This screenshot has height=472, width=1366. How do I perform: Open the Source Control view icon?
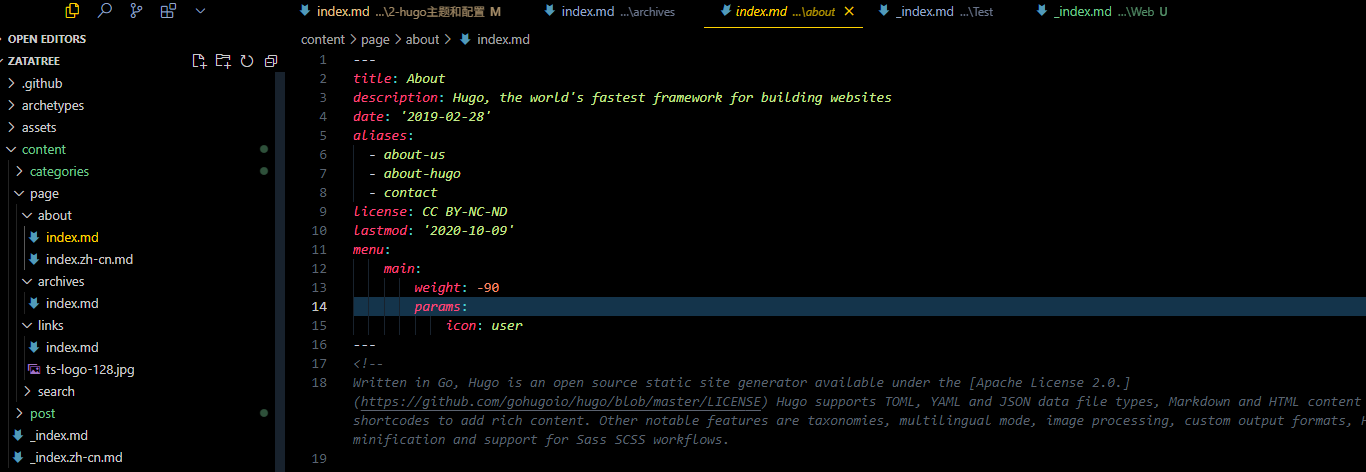pyautogui.click(x=136, y=11)
